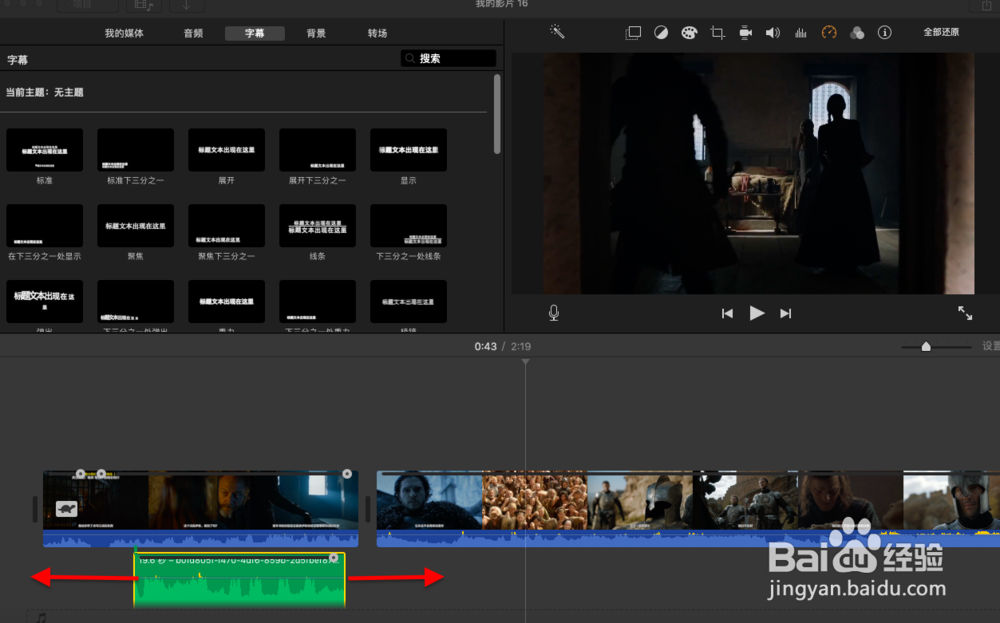Select the 展开 title thumbnail
Screen dimensions: 1000x623
[226, 150]
